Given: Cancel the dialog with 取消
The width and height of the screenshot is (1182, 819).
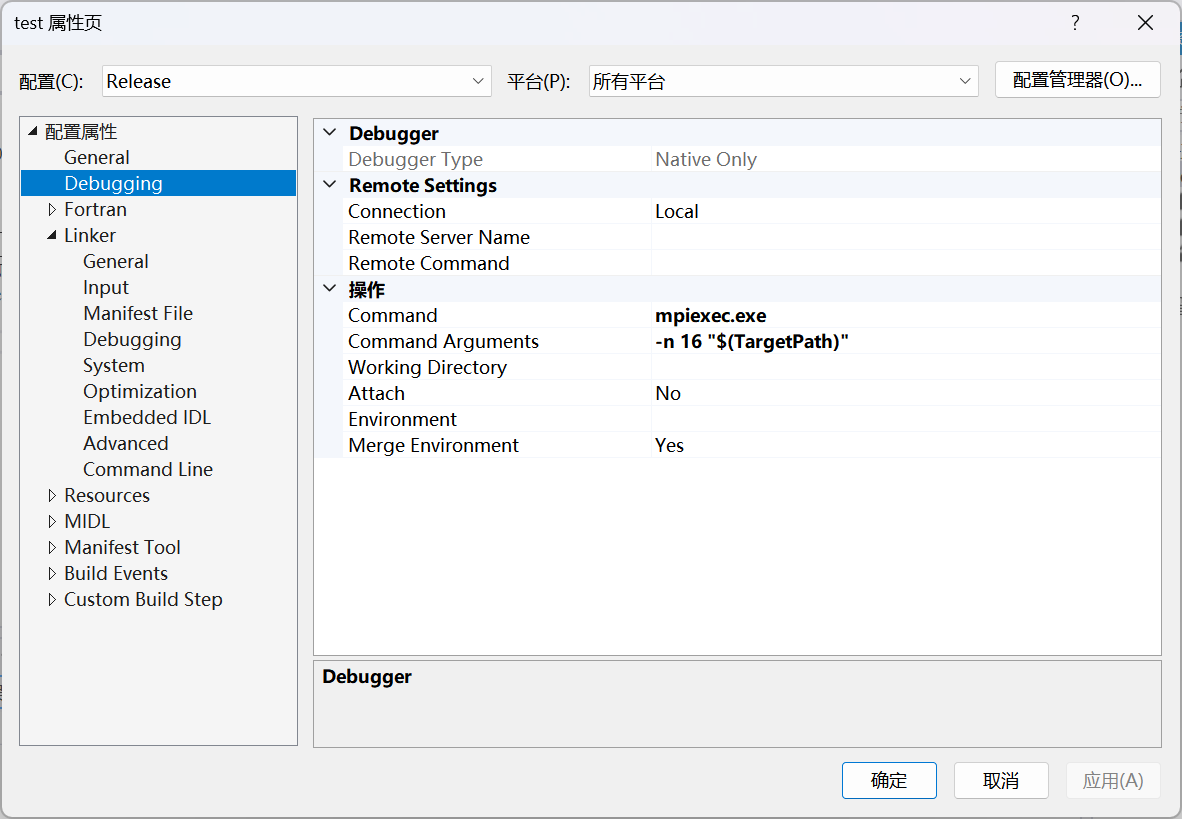Looking at the screenshot, I should click(1001, 780).
